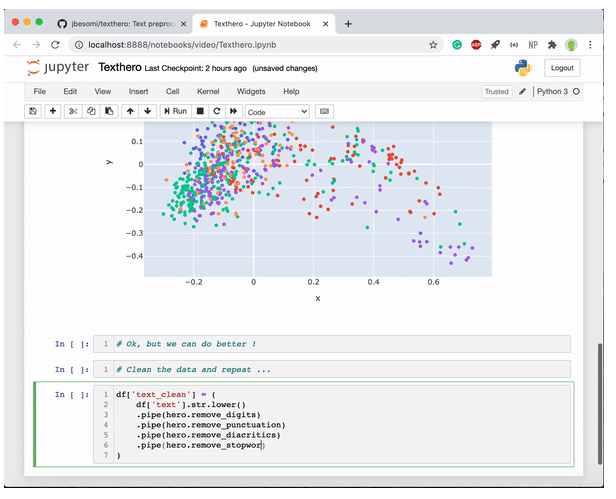The image size is (616, 499).
Task: Click the ABP adblock extension icon
Action: click(476, 45)
